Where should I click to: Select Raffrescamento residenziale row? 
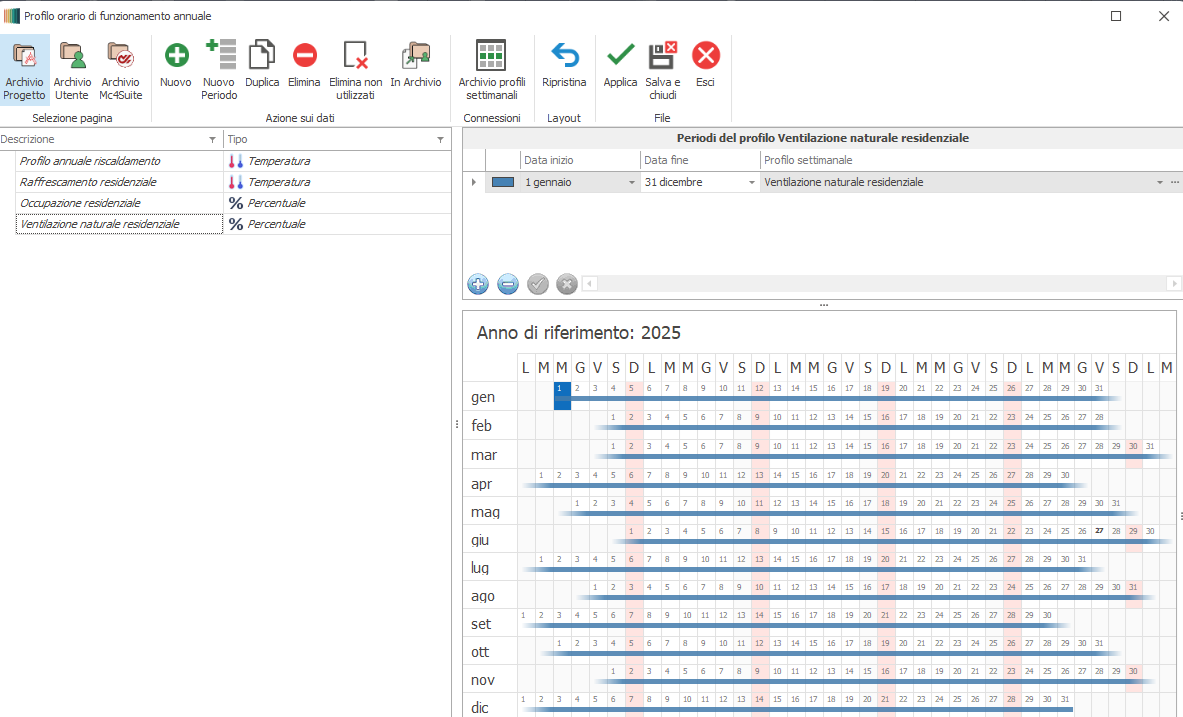[x=88, y=182]
